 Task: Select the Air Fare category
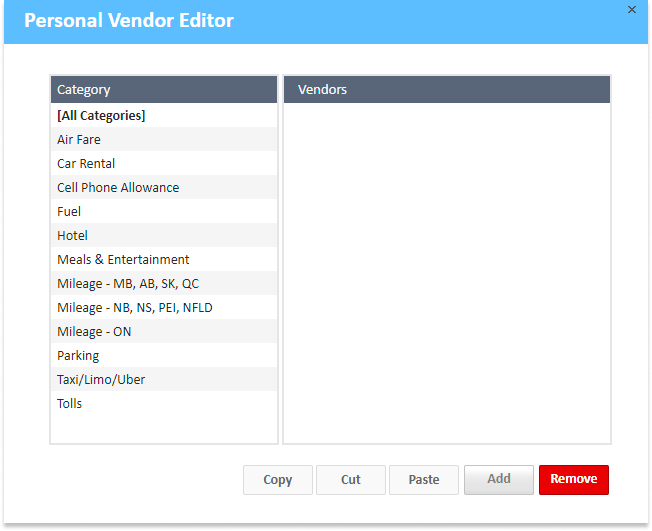[79, 140]
